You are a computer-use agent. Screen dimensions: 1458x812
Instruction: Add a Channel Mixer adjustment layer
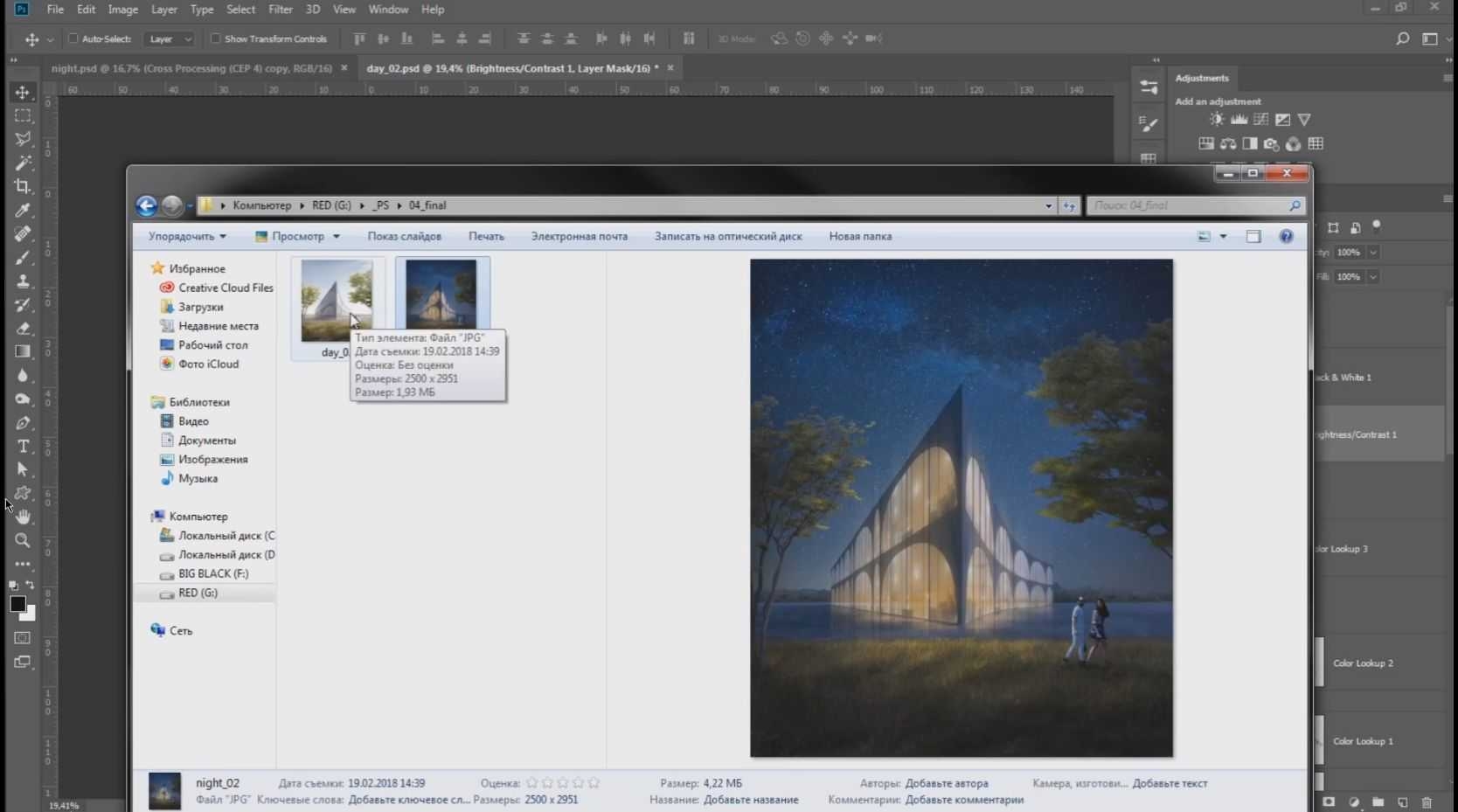(x=1294, y=143)
